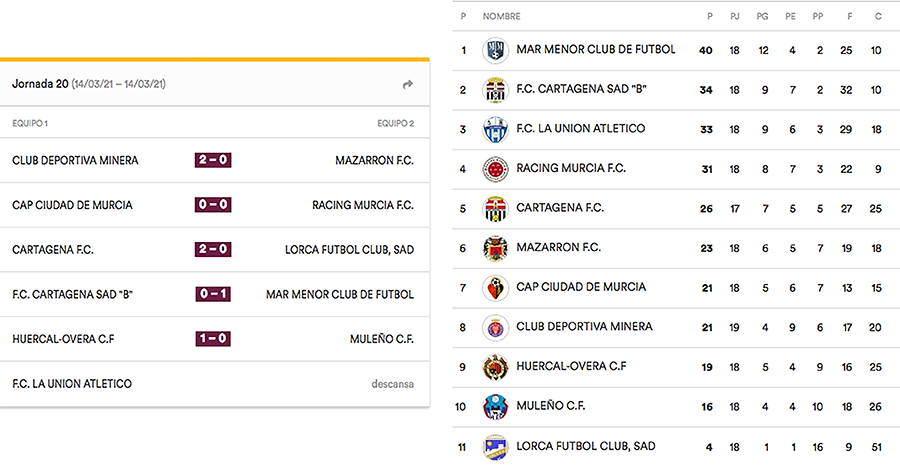The height and width of the screenshot is (466, 900).
Task: Open the 2–0 Minera vs Mazarron score
Action: [x=213, y=160]
